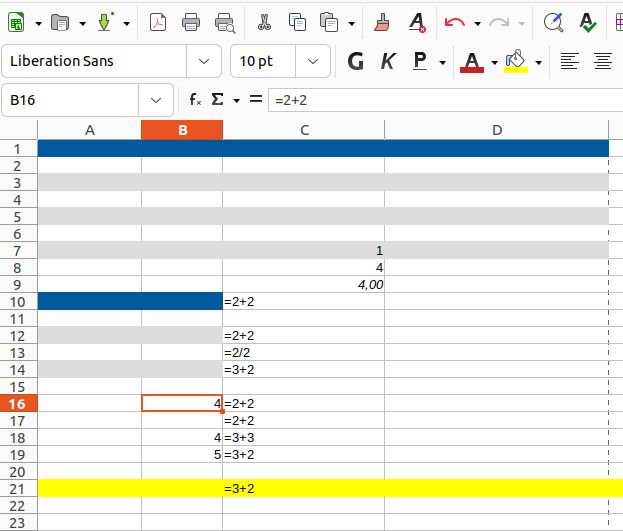
Task: Click the Font Name field Liberation Sans
Action: pyautogui.click(x=94, y=61)
